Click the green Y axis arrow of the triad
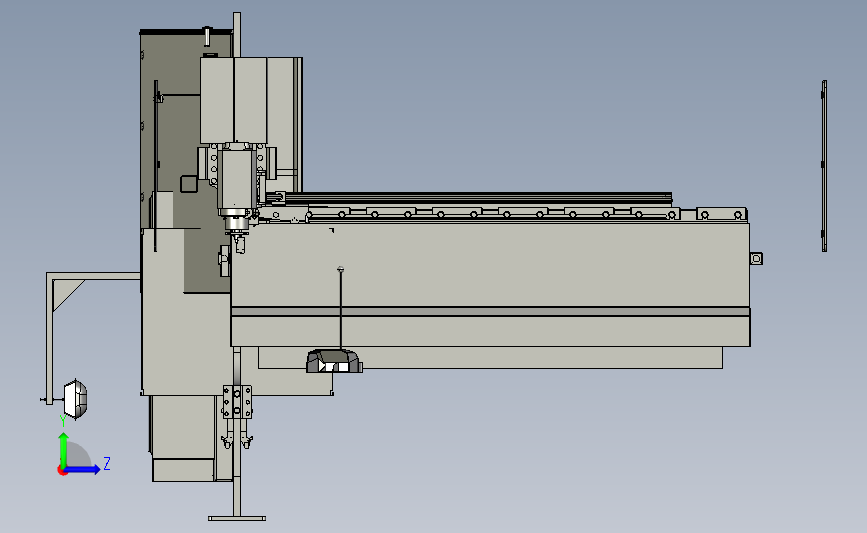Image resolution: width=867 pixels, height=533 pixels. (x=64, y=449)
